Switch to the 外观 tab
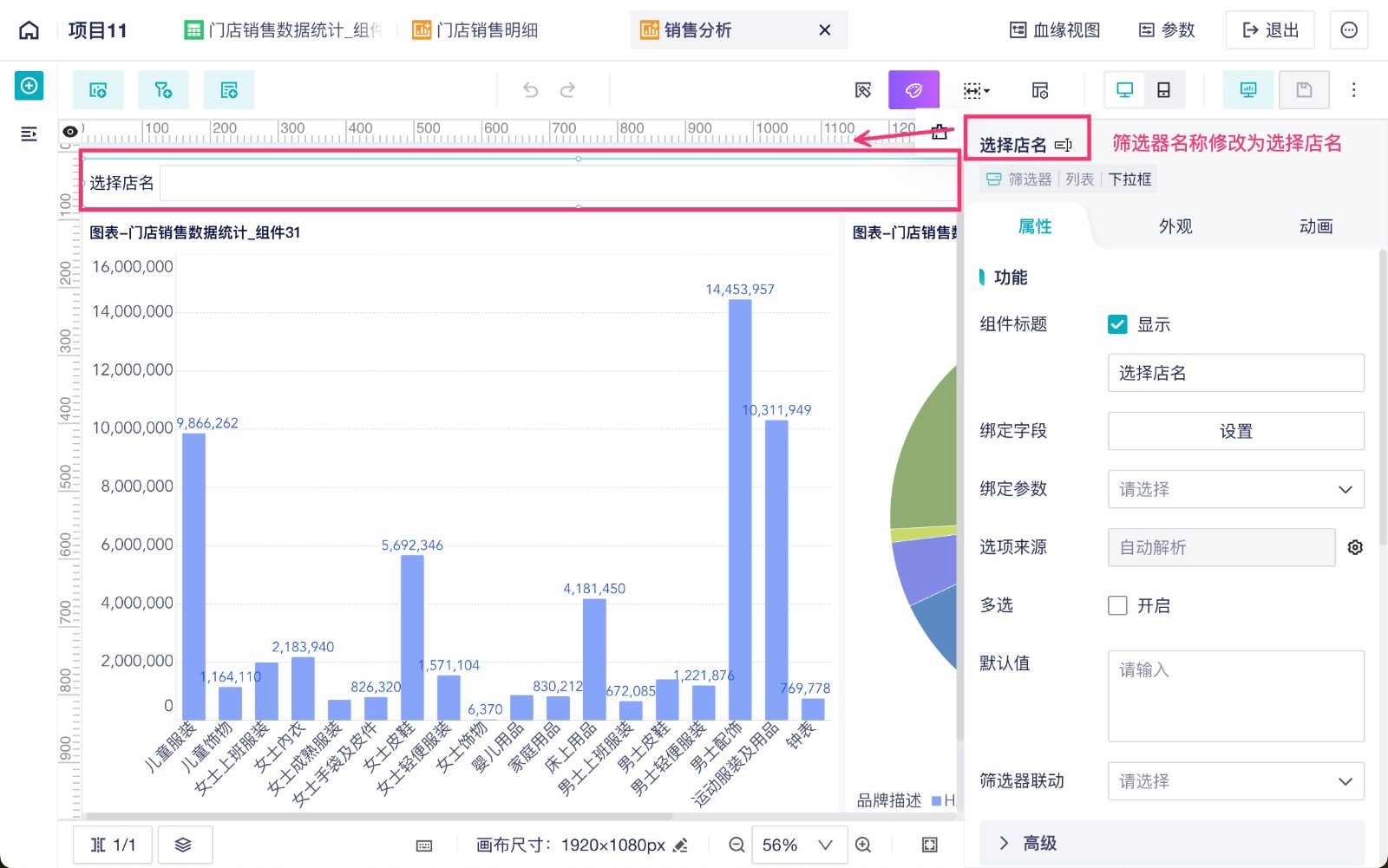The image size is (1388, 868). [1175, 226]
